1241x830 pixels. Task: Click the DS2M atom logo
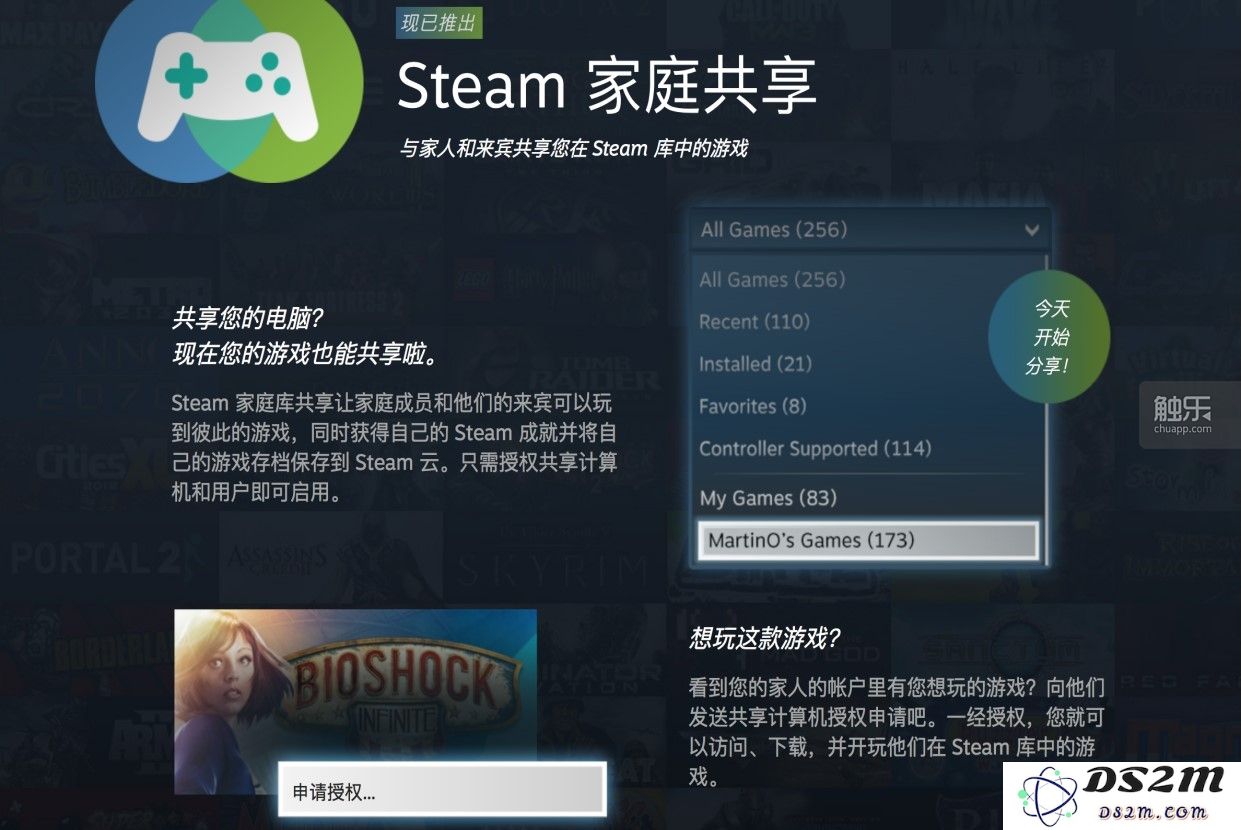pos(1045,798)
